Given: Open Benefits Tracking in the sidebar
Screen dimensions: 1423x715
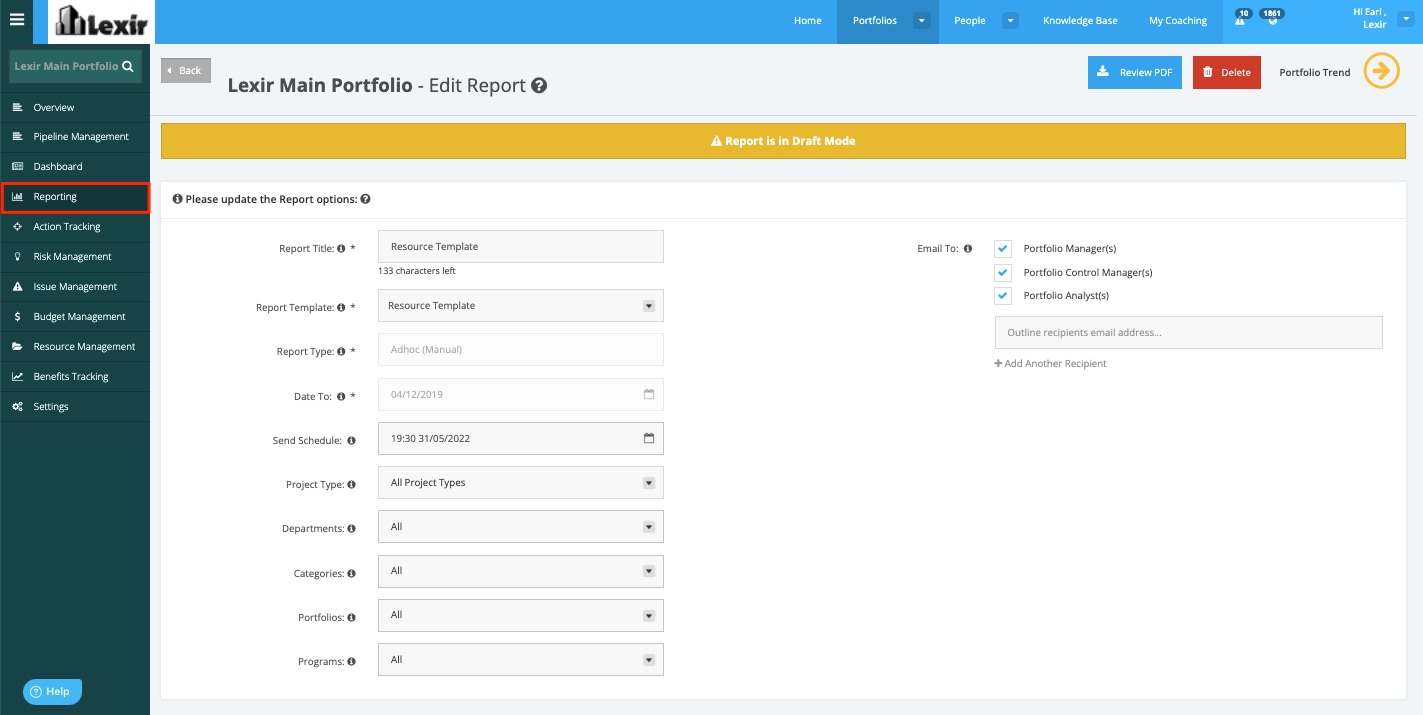Looking at the screenshot, I should point(75,377).
